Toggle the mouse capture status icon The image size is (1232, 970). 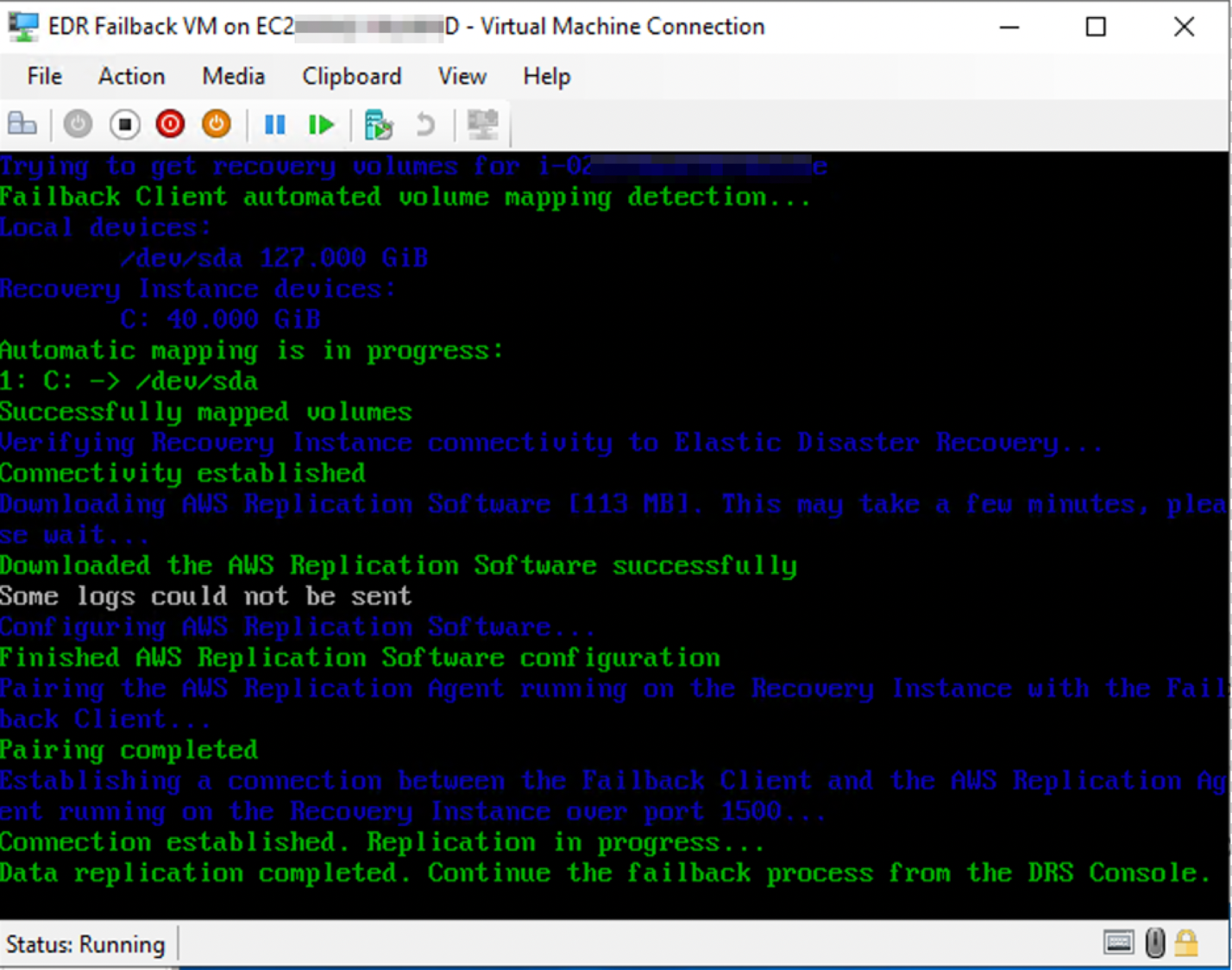point(1155,942)
